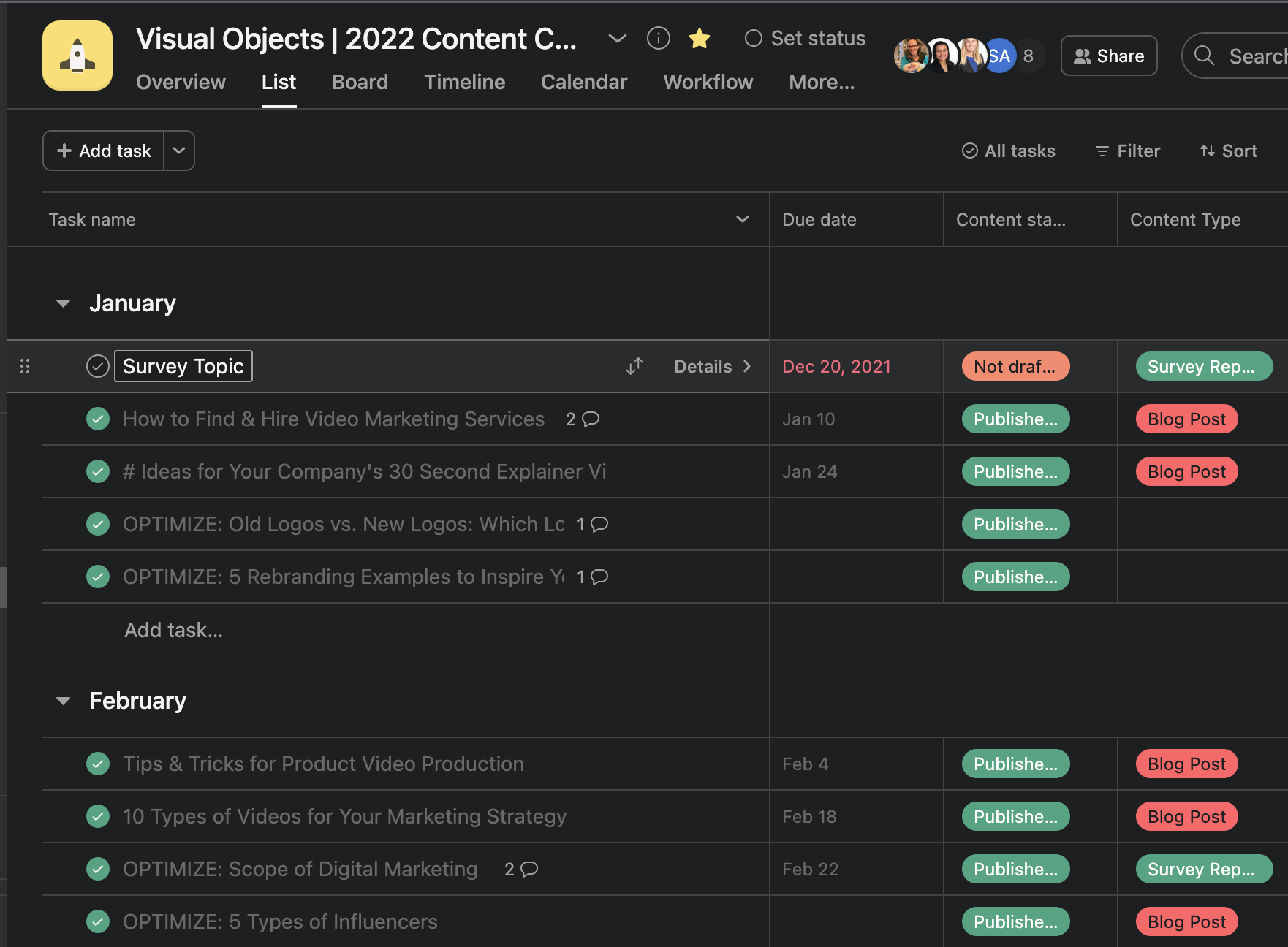The height and width of the screenshot is (947, 1288).
Task: Collapse the February section
Action: click(63, 700)
